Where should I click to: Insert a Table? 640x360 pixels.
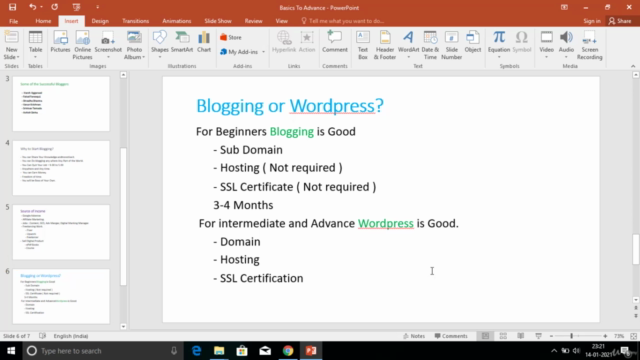(x=36, y=45)
